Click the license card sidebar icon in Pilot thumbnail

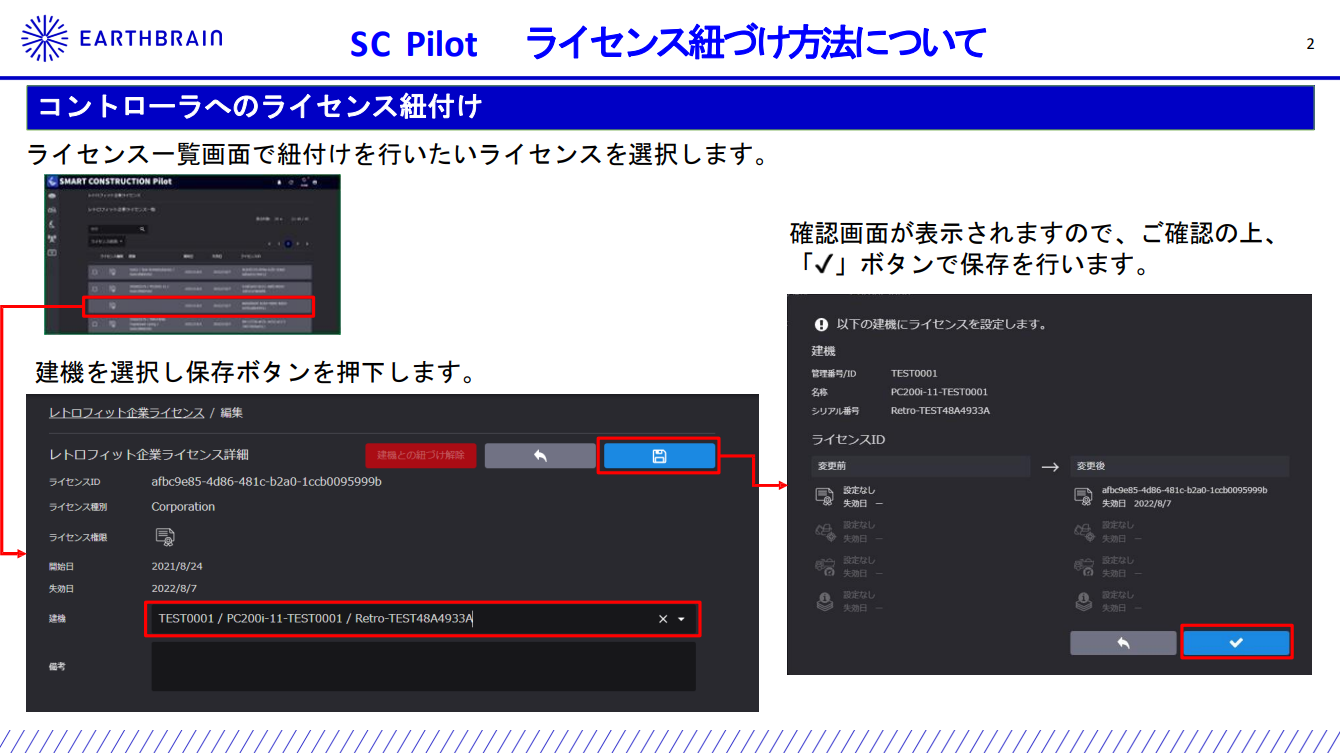click(x=52, y=253)
